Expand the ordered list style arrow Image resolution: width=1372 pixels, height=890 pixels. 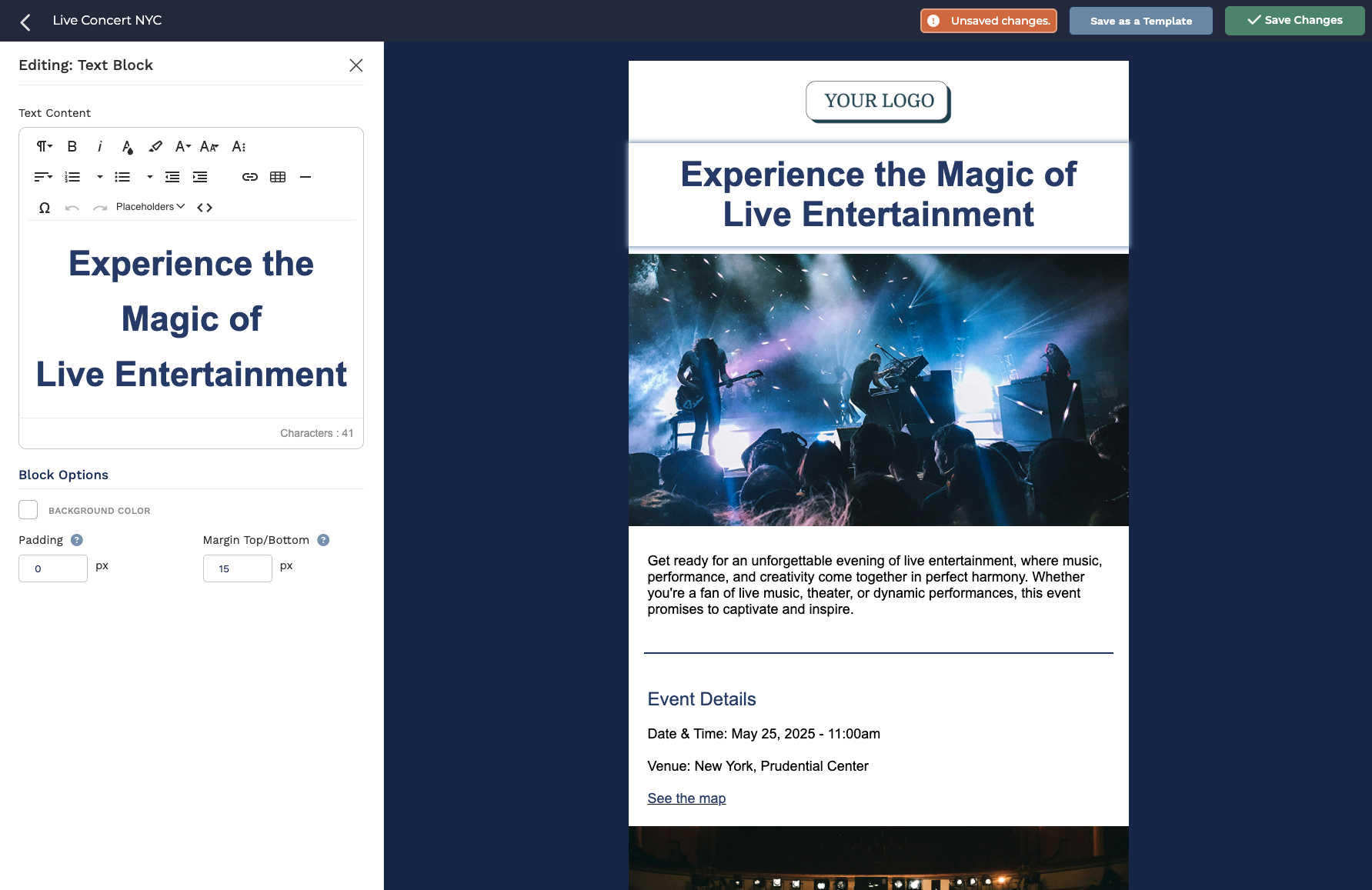99,177
